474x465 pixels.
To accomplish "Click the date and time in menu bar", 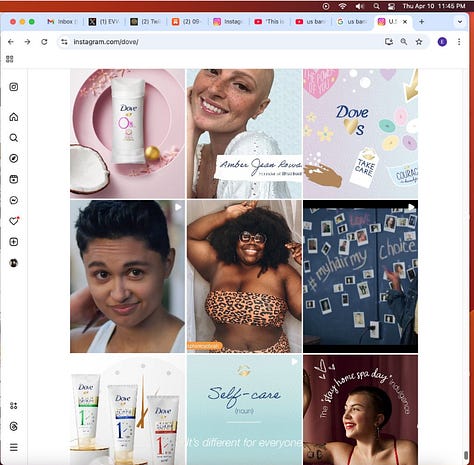I will point(434,6).
